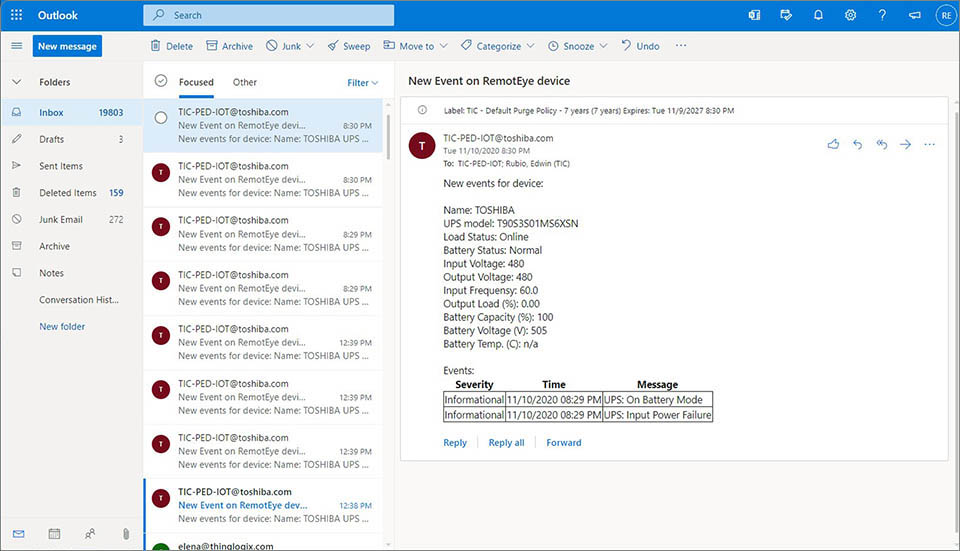Forward using the right-arrow icon
Image resolution: width=960 pixels, height=551 pixels.
point(906,144)
